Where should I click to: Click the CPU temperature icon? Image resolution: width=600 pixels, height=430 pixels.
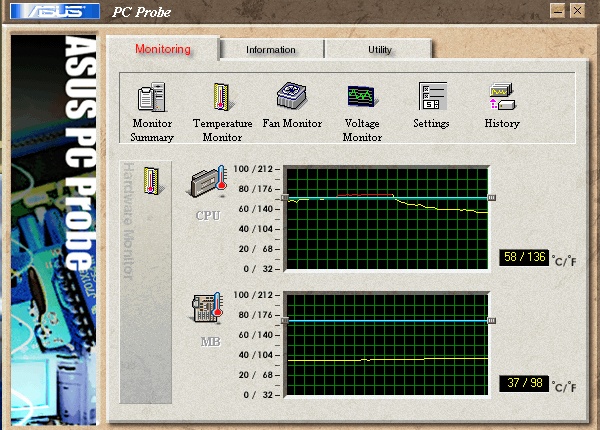(x=208, y=182)
